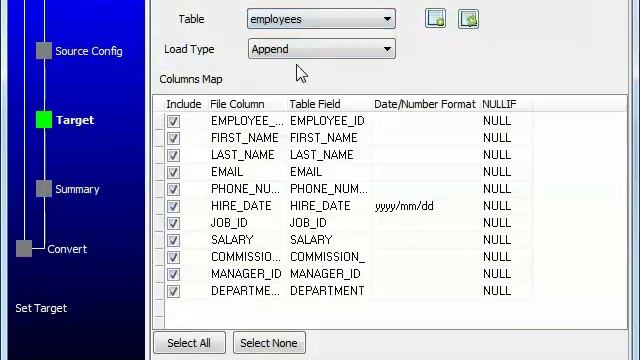Go to the Source Config step

pos(89,51)
